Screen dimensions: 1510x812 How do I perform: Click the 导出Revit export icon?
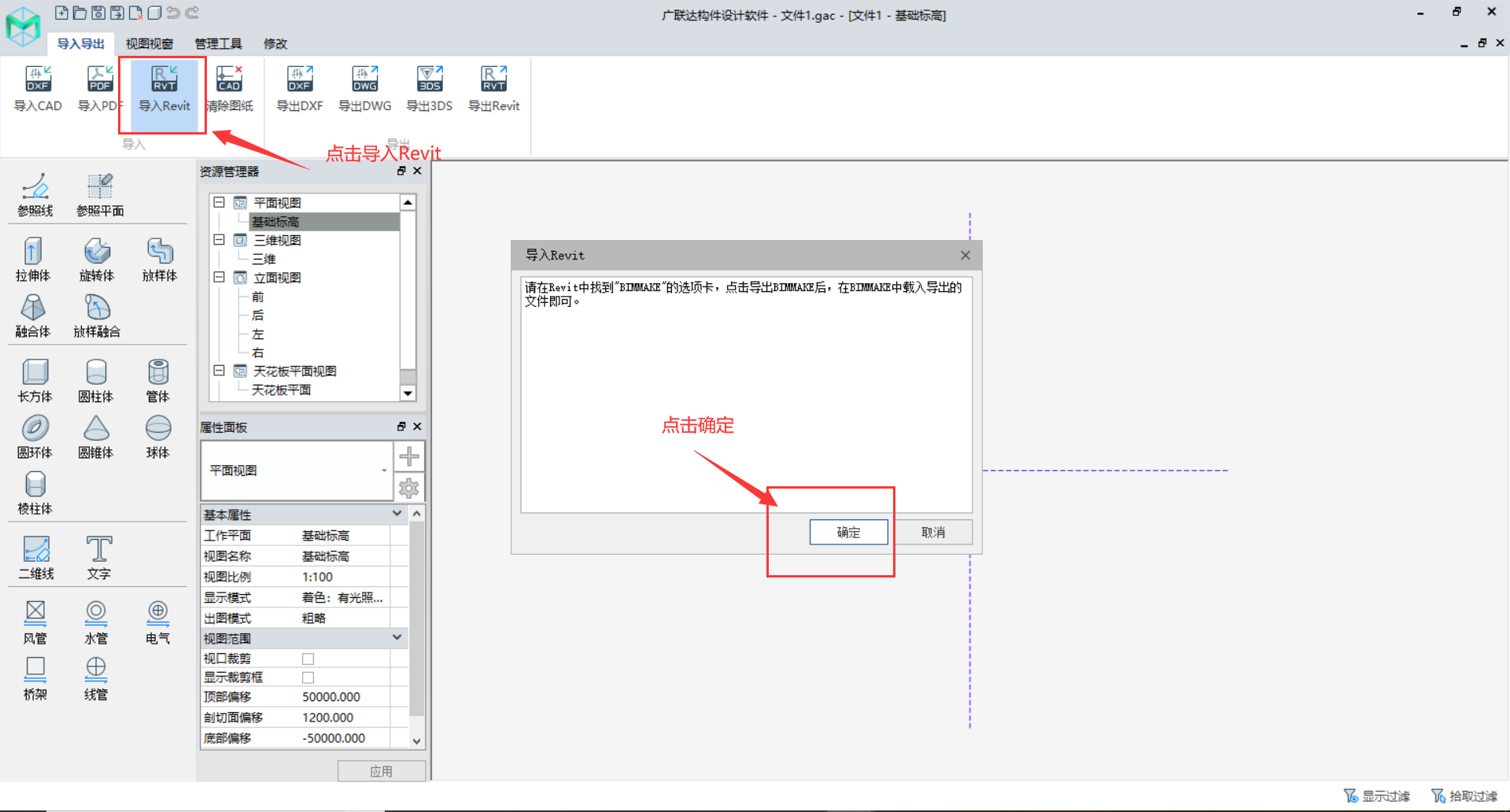(494, 88)
